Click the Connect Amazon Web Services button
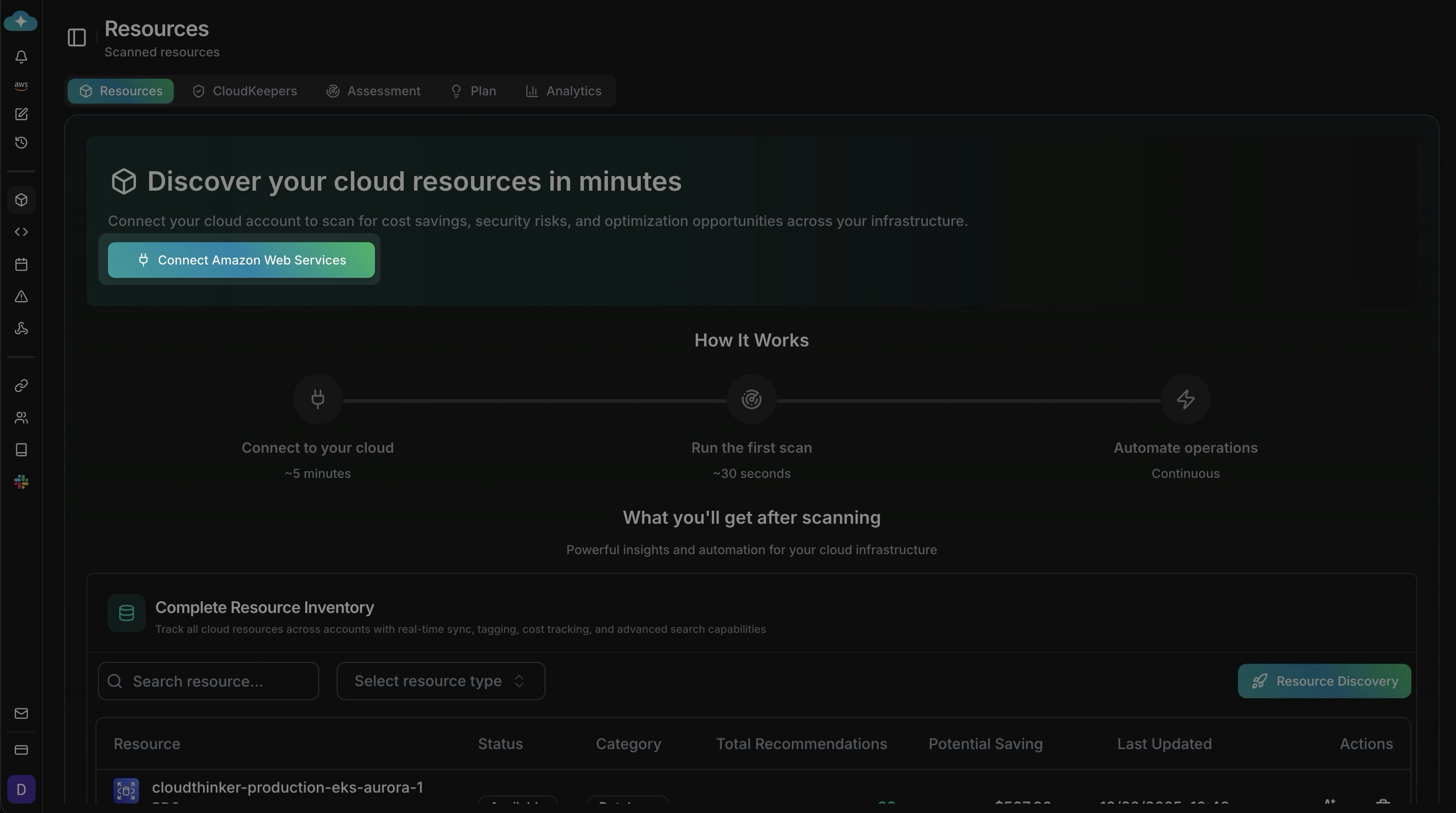Screen dimensions: 1456x813 pyautogui.click(x=241, y=260)
